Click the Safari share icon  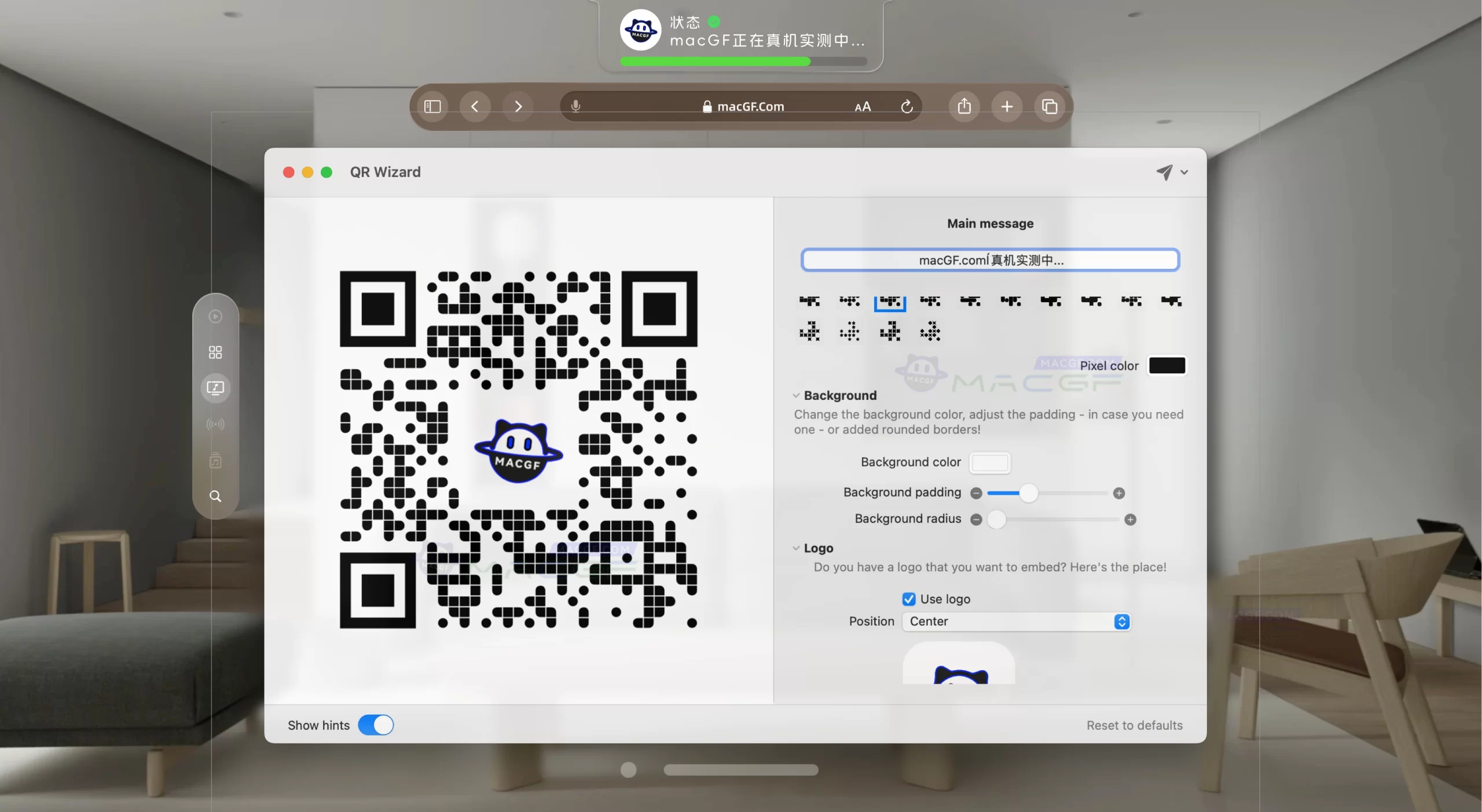pos(963,106)
